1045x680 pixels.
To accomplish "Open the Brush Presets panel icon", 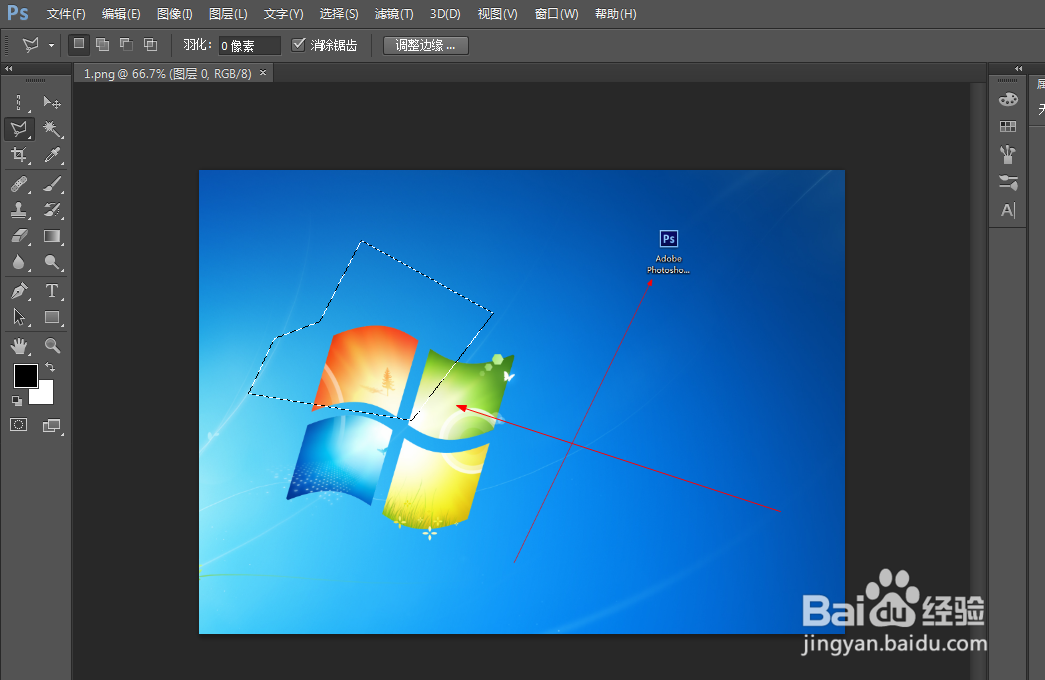I will [1008, 155].
